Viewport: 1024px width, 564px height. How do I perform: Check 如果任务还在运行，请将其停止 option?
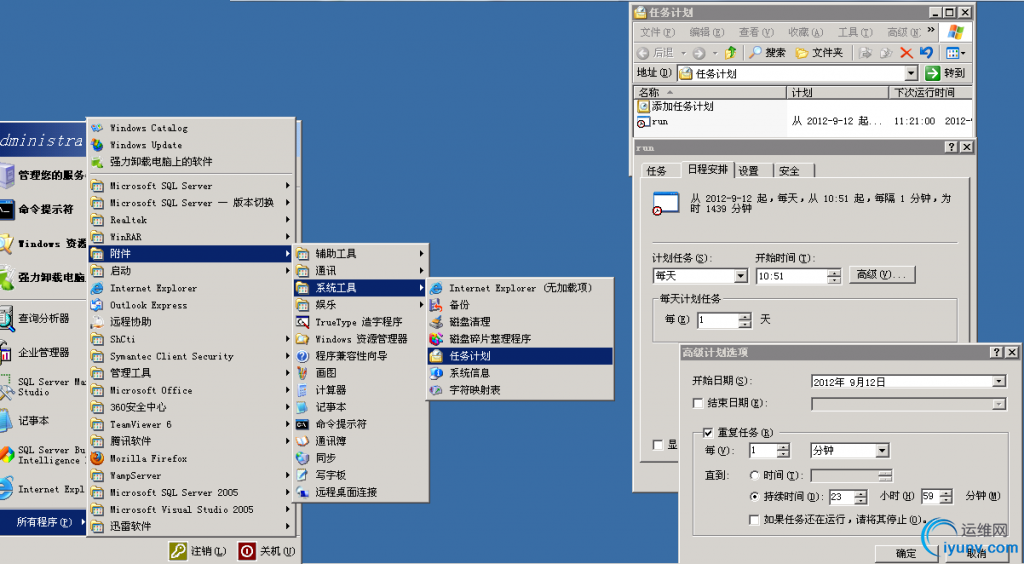coord(754,520)
